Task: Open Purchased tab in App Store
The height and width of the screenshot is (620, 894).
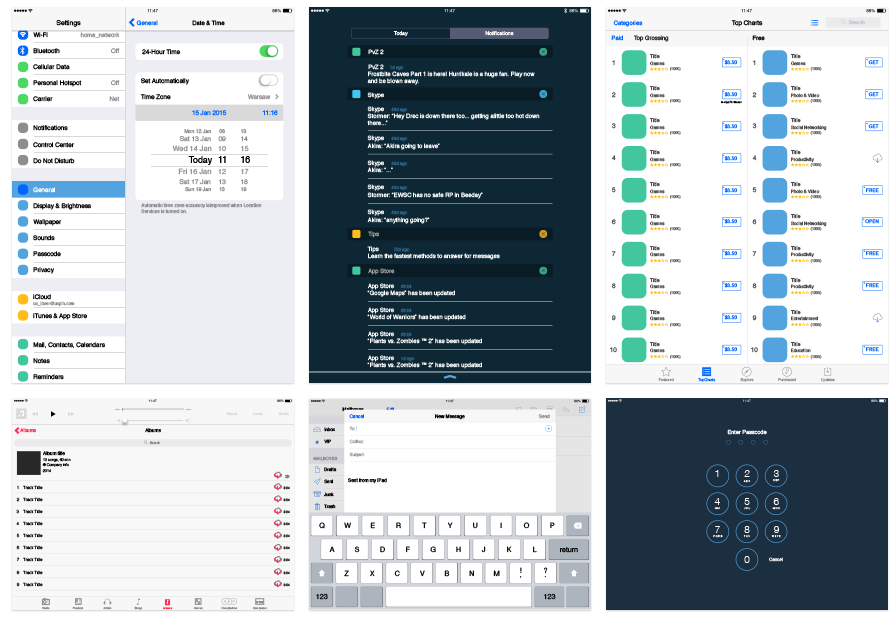Action: [787, 374]
